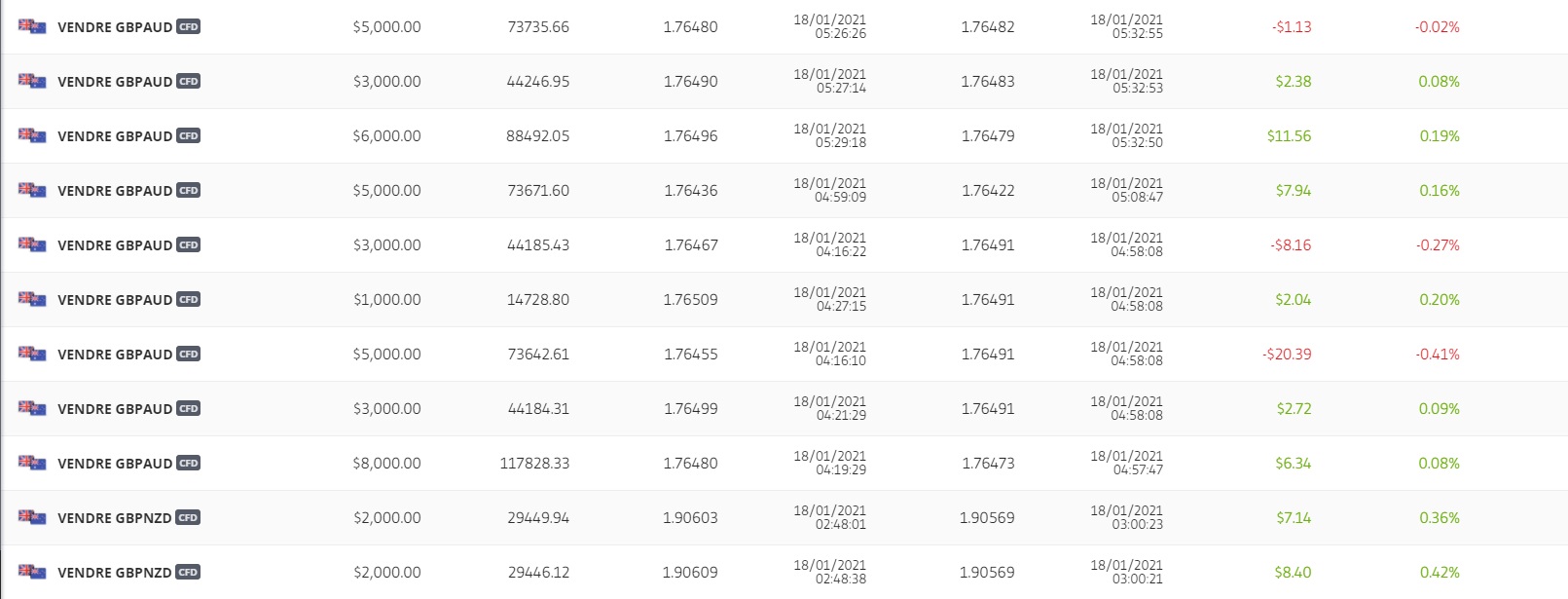Click the flag icon on the $1,000 GBPAUD row
The width and height of the screenshot is (1568, 599).
[x=32, y=299]
